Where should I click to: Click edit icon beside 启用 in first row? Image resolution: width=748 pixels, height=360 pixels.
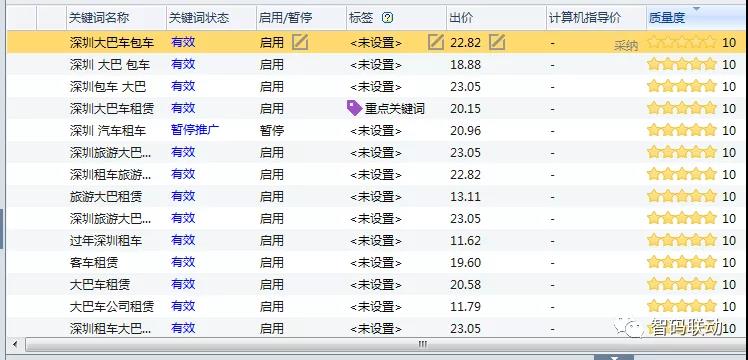300,42
